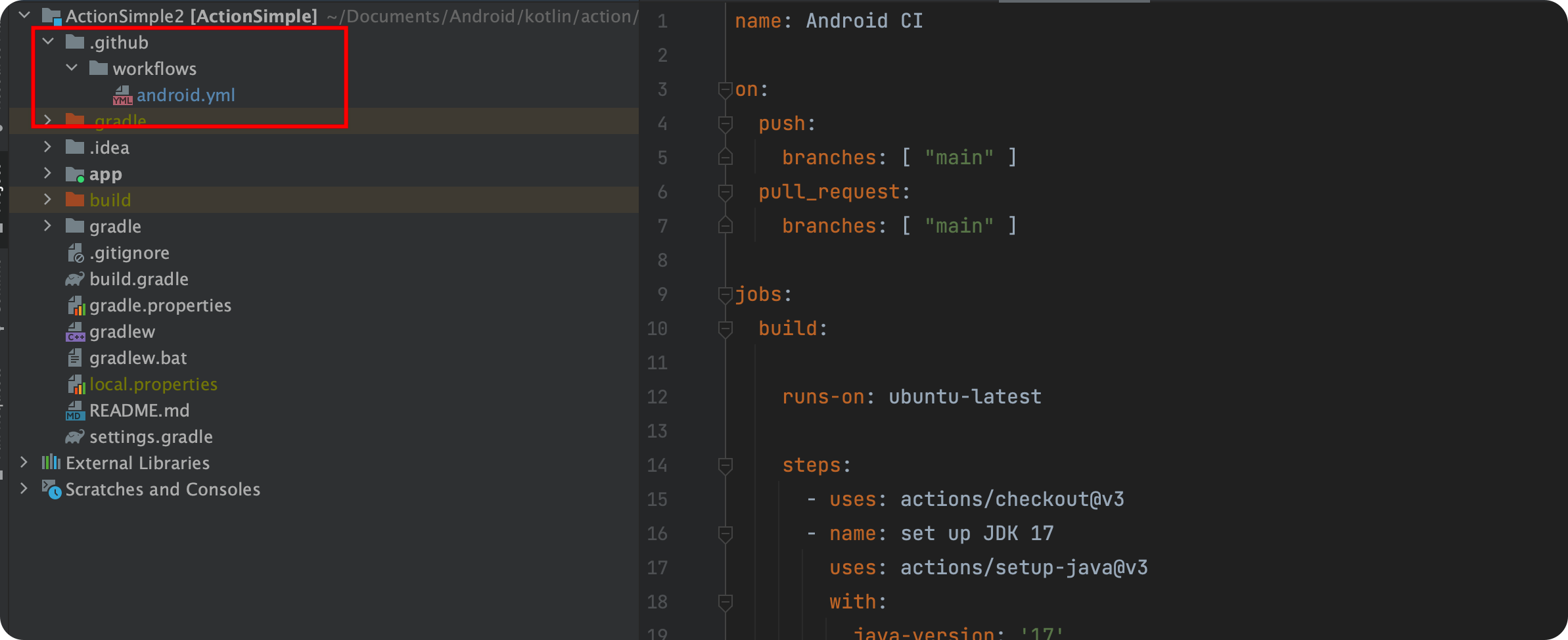Viewport: 1568px width, 640px height.
Task: Fold the 'with:' block in gutter
Action: (x=726, y=603)
